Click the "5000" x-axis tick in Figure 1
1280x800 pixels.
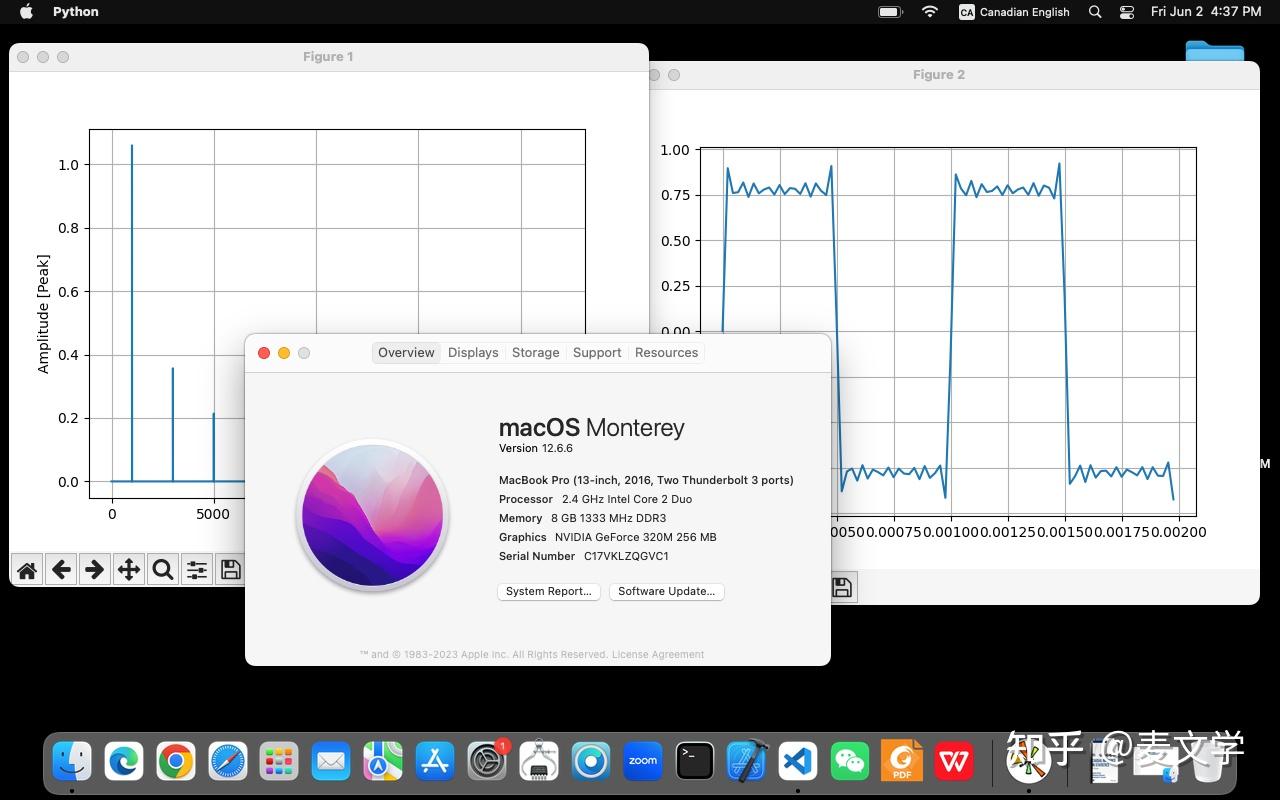point(213,515)
